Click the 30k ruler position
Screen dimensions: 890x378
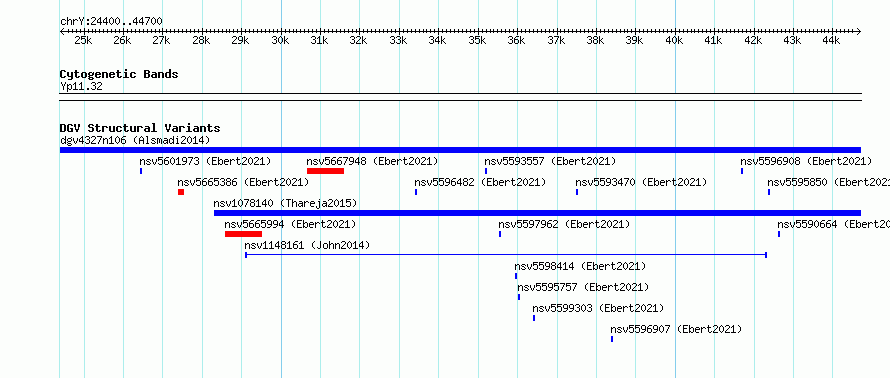tap(280, 41)
